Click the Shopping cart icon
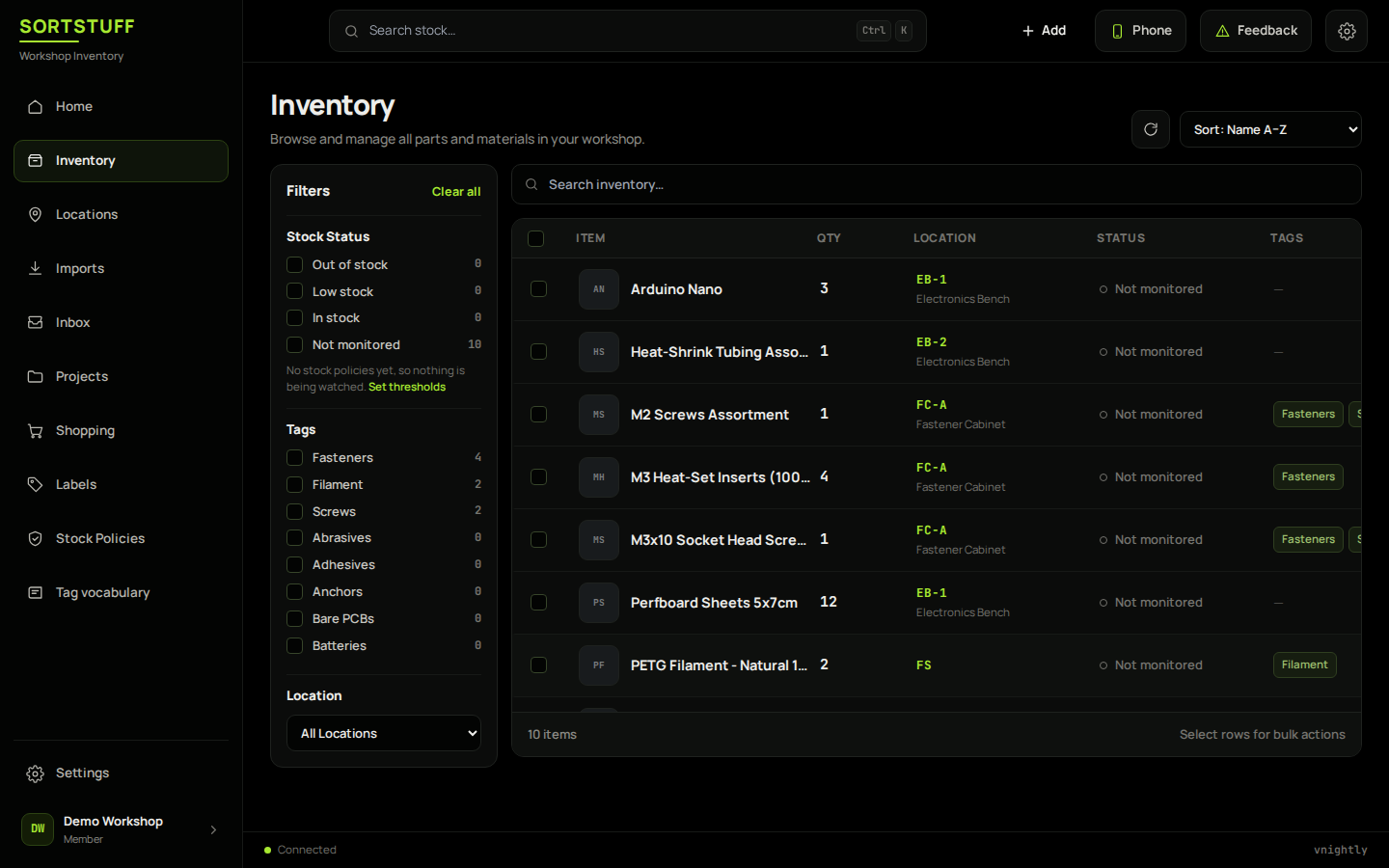Screen dimensions: 1389x868 point(36,431)
